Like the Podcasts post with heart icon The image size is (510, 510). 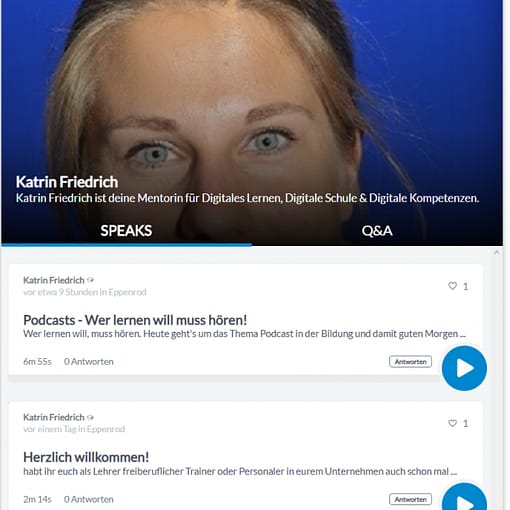click(452, 286)
